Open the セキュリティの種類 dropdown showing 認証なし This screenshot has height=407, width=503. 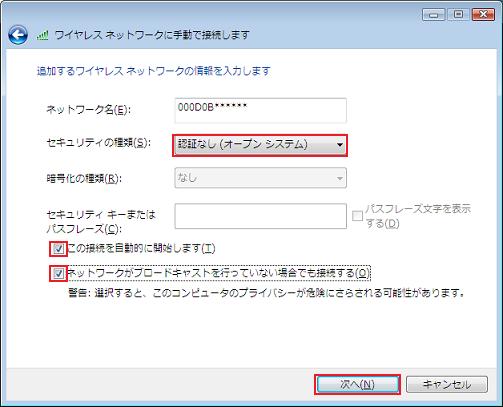pos(260,145)
